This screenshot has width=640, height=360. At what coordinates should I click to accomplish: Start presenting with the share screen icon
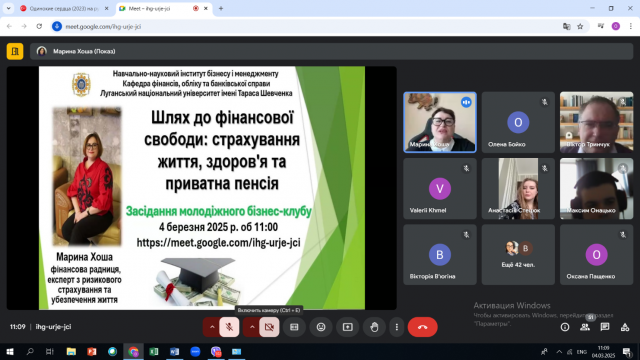pyautogui.click(x=347, y=327)
